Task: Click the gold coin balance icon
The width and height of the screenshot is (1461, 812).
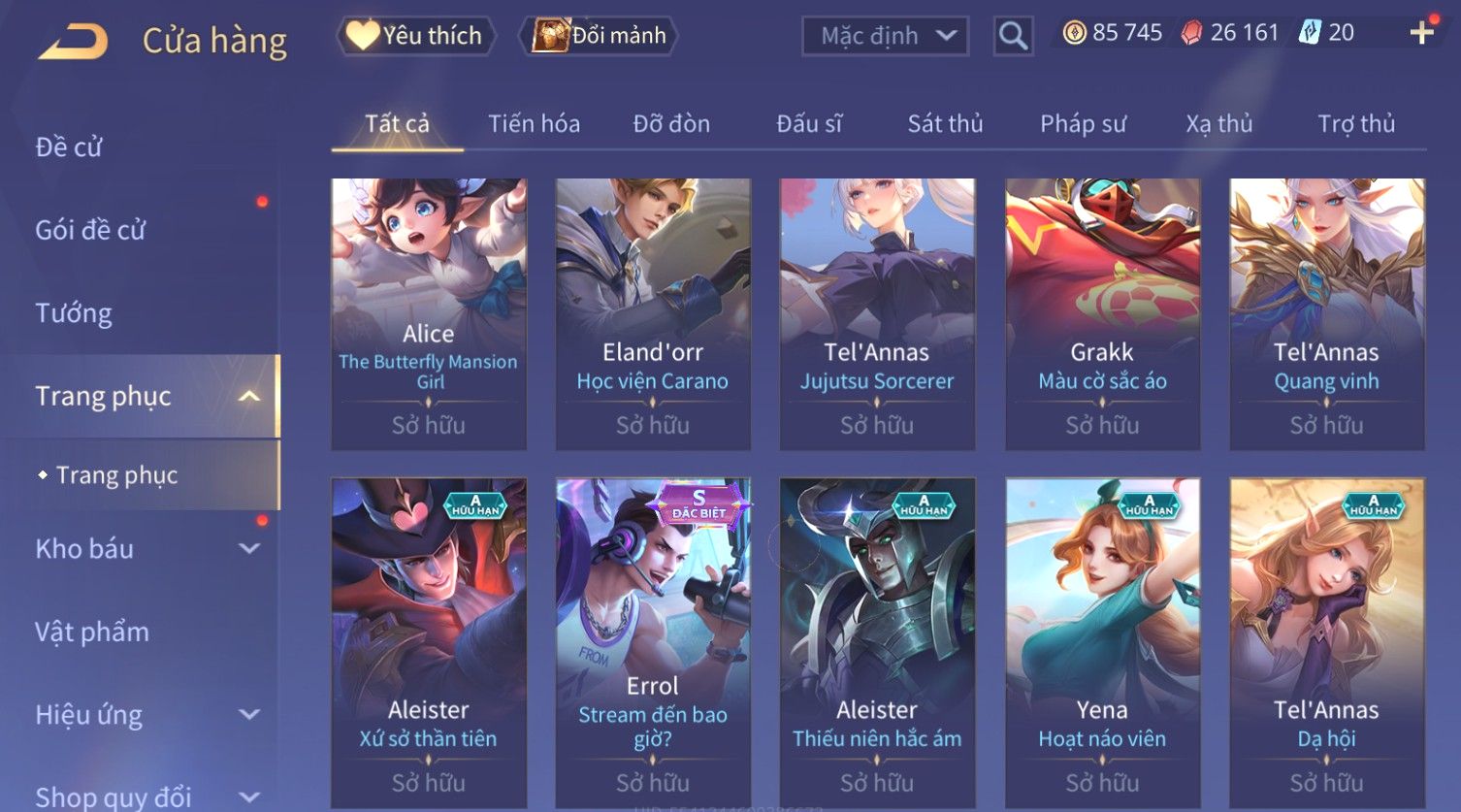Action: pyautogui.click(x=1074, y=33)
